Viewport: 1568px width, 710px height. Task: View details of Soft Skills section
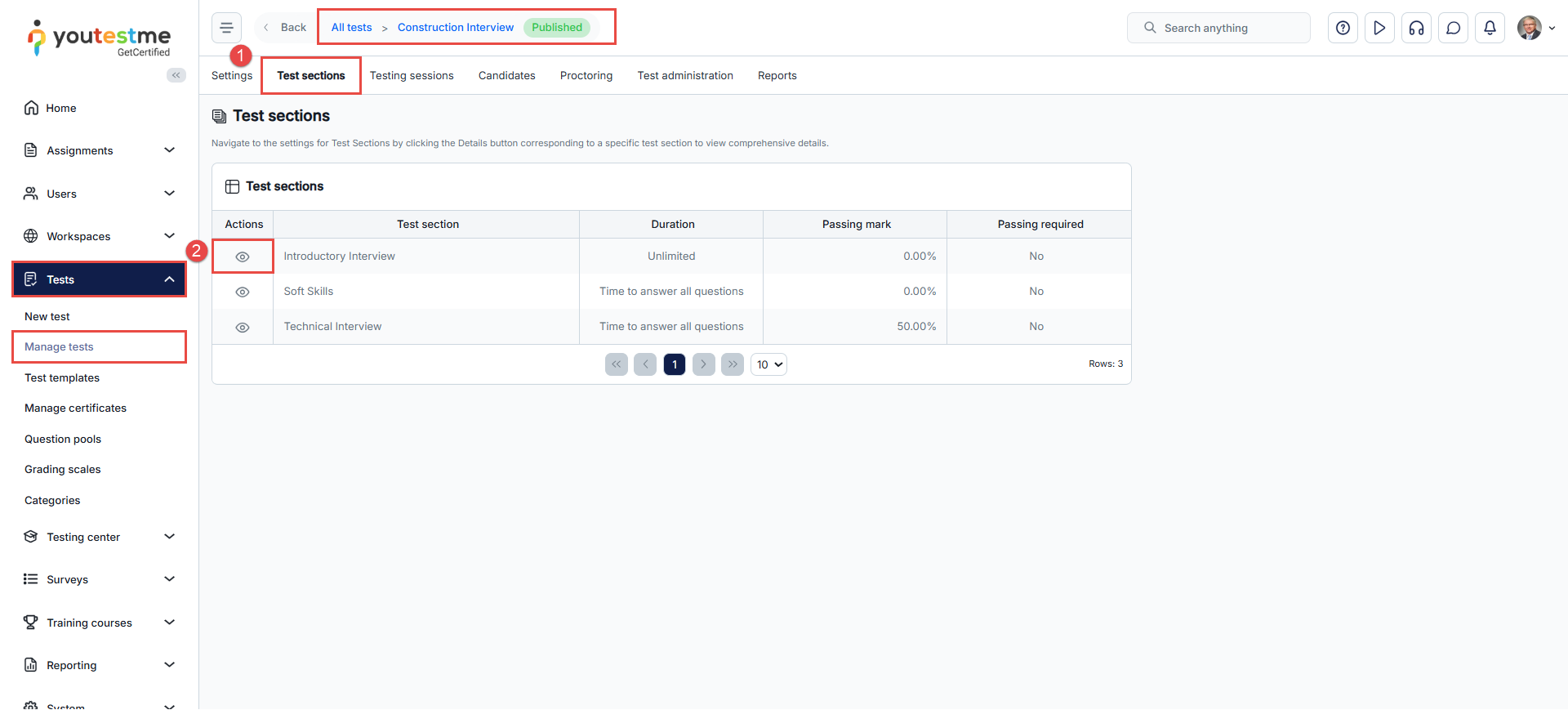(x=243, y=292)
